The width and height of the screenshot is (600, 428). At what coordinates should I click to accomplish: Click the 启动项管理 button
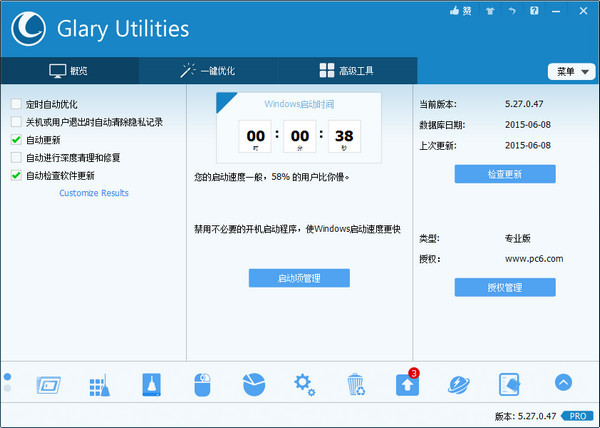pos(299,278)
